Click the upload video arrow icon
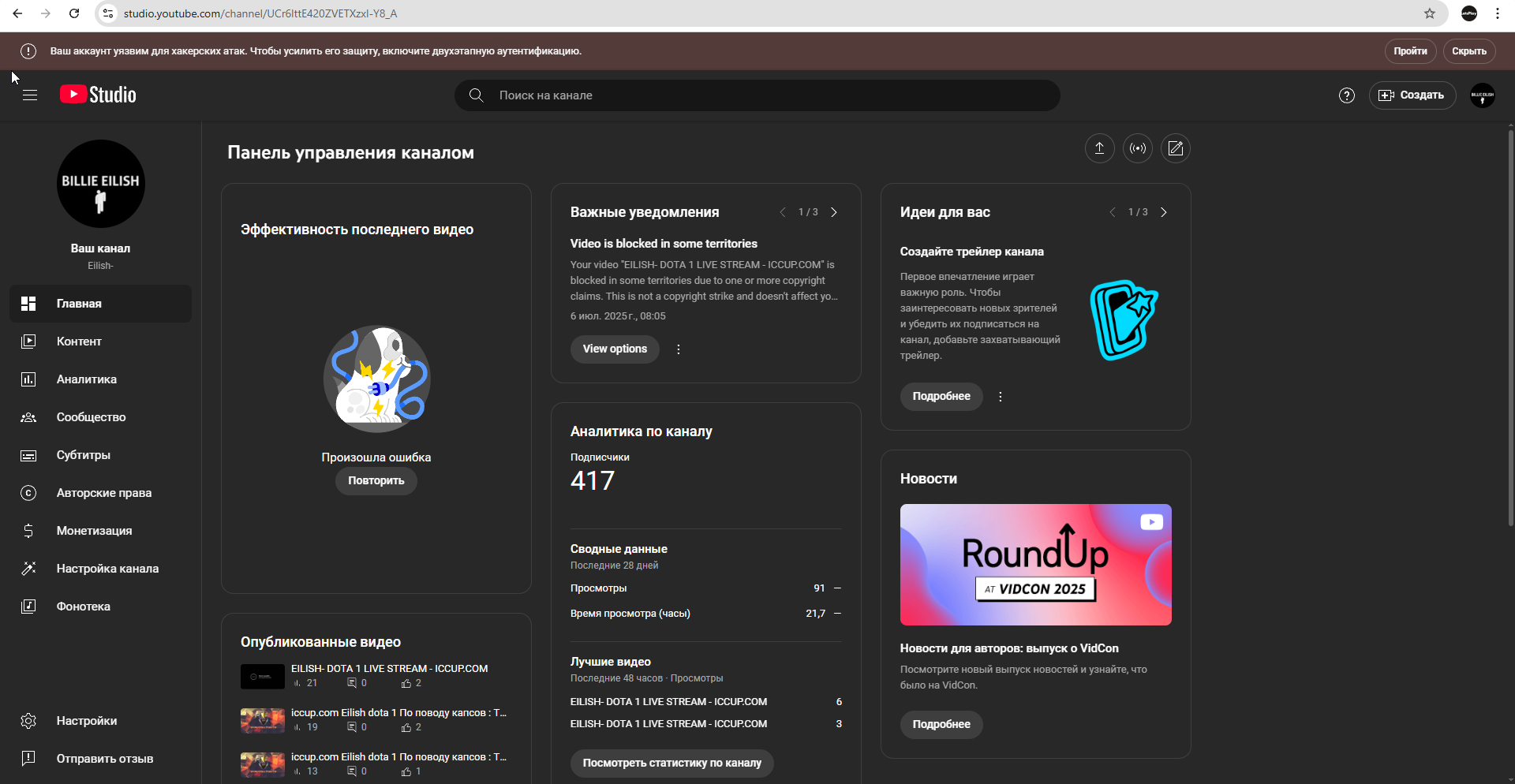The image size is (1515, 784). click(1099, 148)
